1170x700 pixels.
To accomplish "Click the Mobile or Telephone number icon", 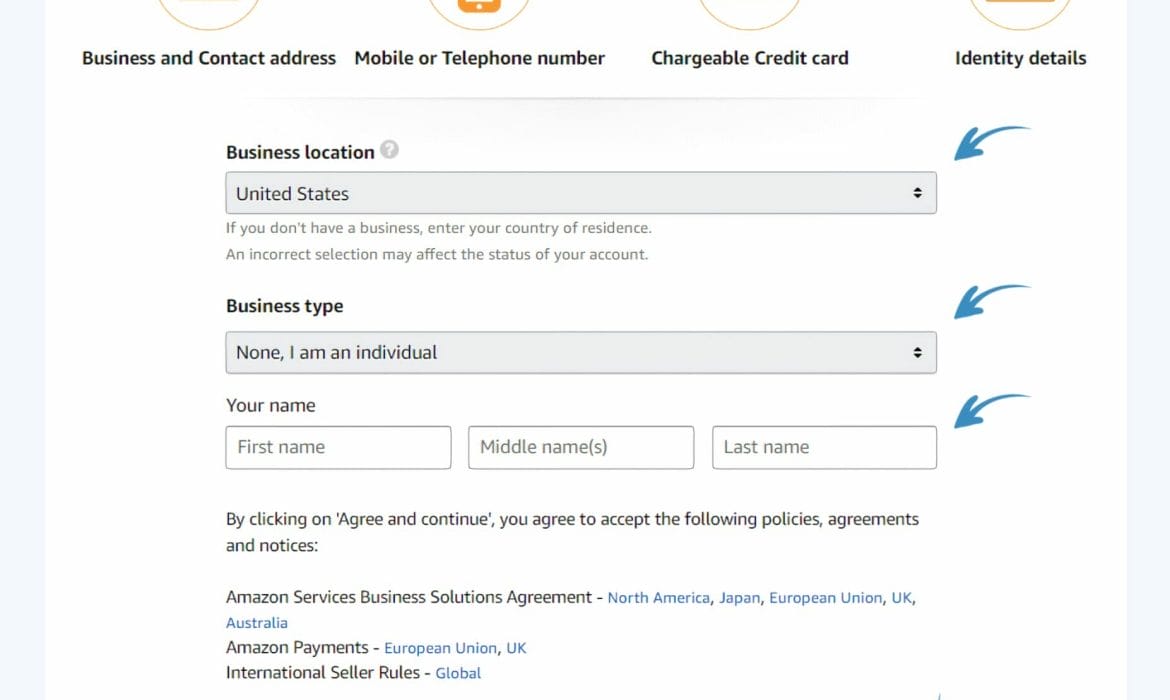I will [x=479, y=10].
